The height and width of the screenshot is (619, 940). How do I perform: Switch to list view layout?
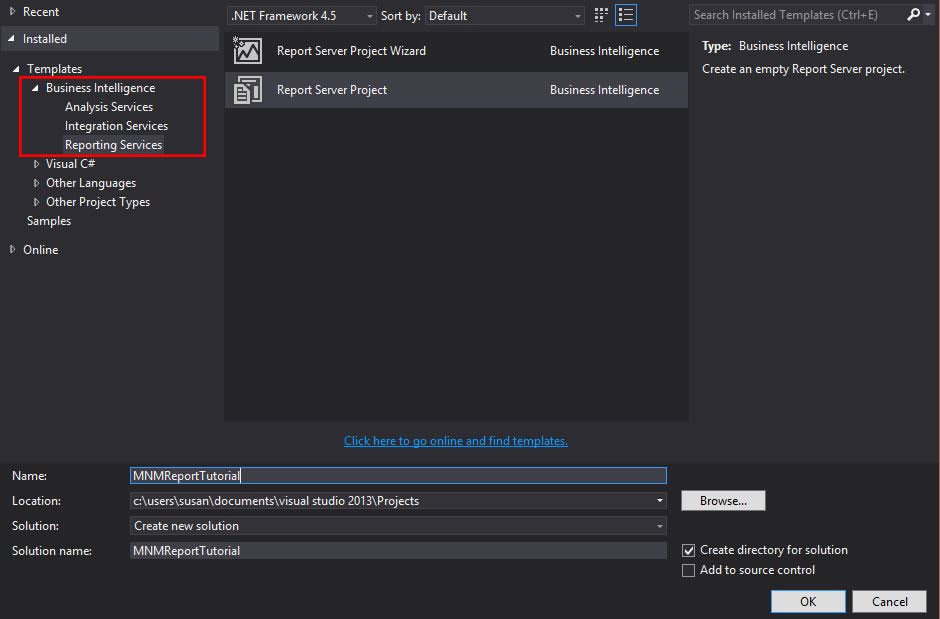pos(625,14)
